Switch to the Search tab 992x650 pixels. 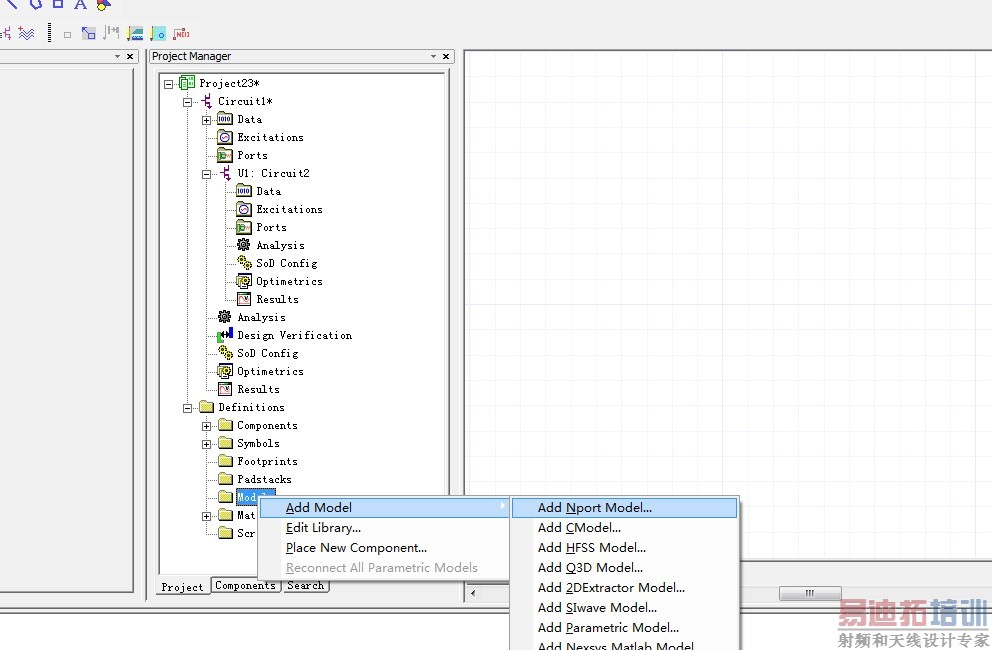[306, 585]
